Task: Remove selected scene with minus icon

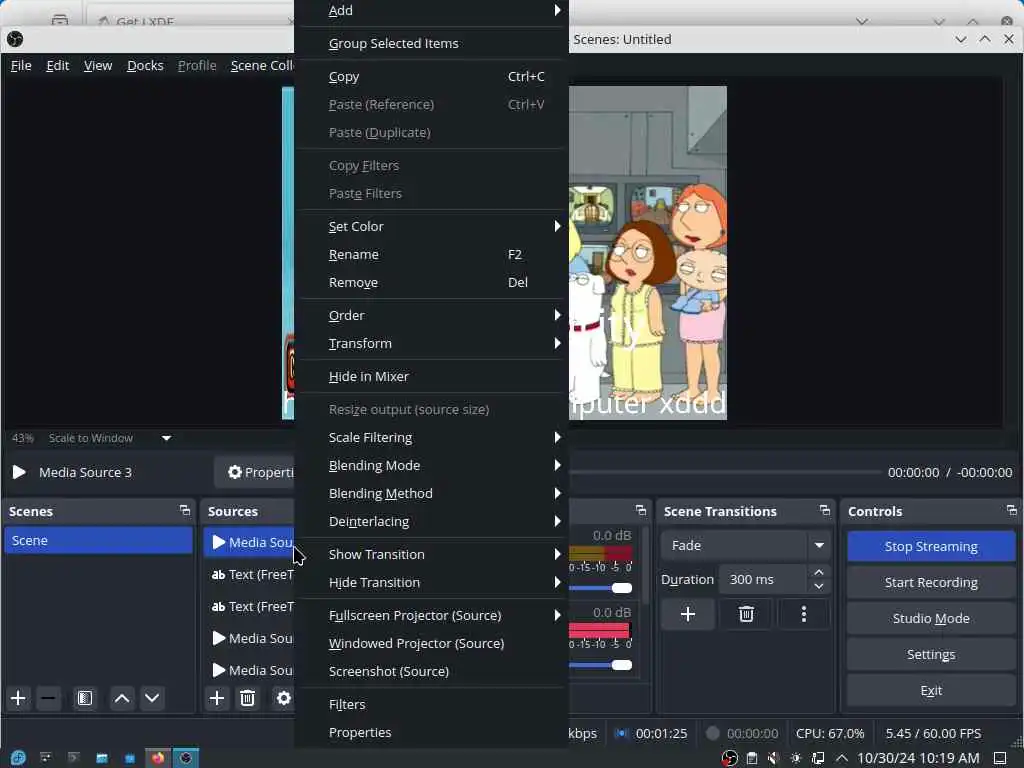Action: tap(48, 698)
